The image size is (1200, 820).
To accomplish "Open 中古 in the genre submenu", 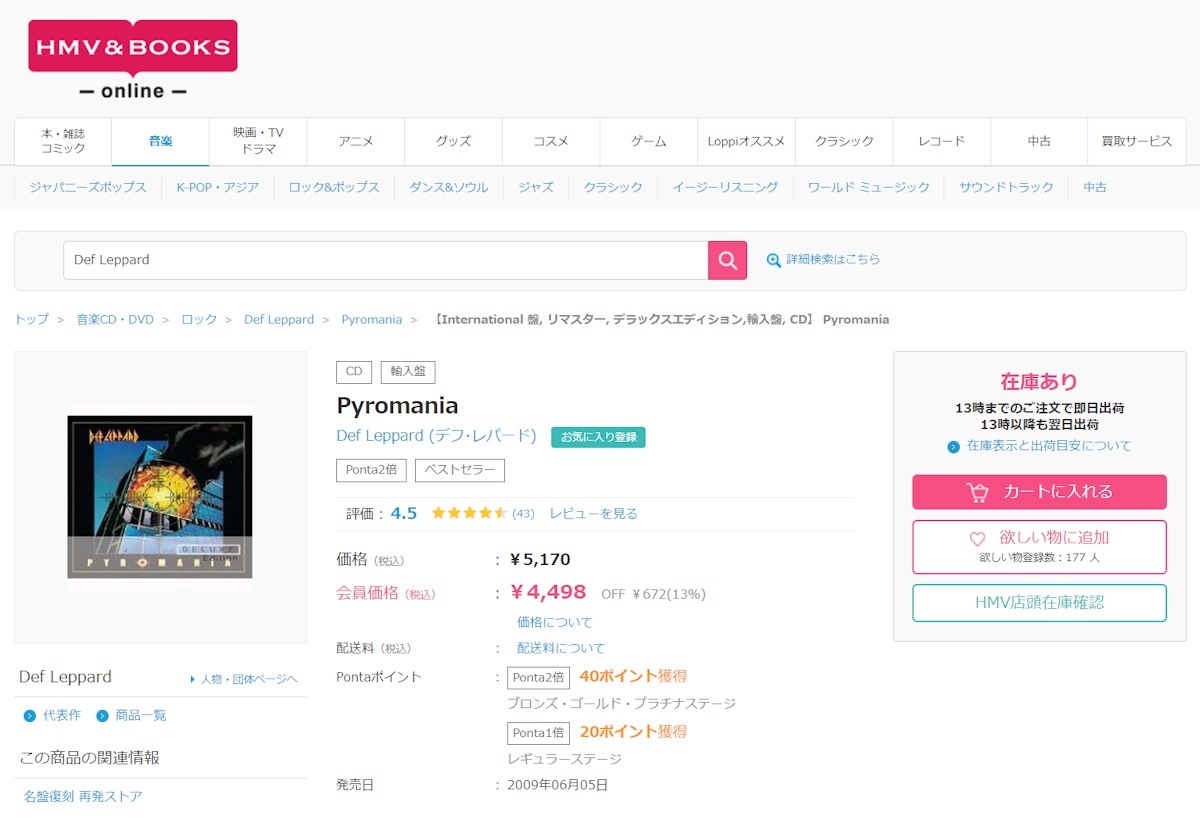I will click(x=1095, y=187).
